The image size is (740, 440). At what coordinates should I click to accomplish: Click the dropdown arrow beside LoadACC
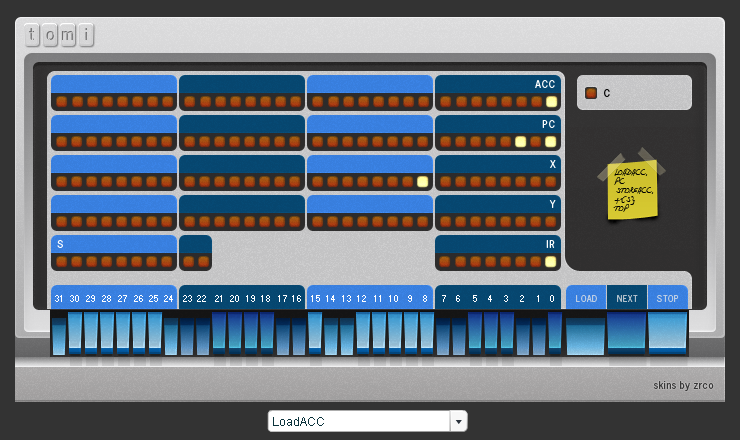[459, 421]
